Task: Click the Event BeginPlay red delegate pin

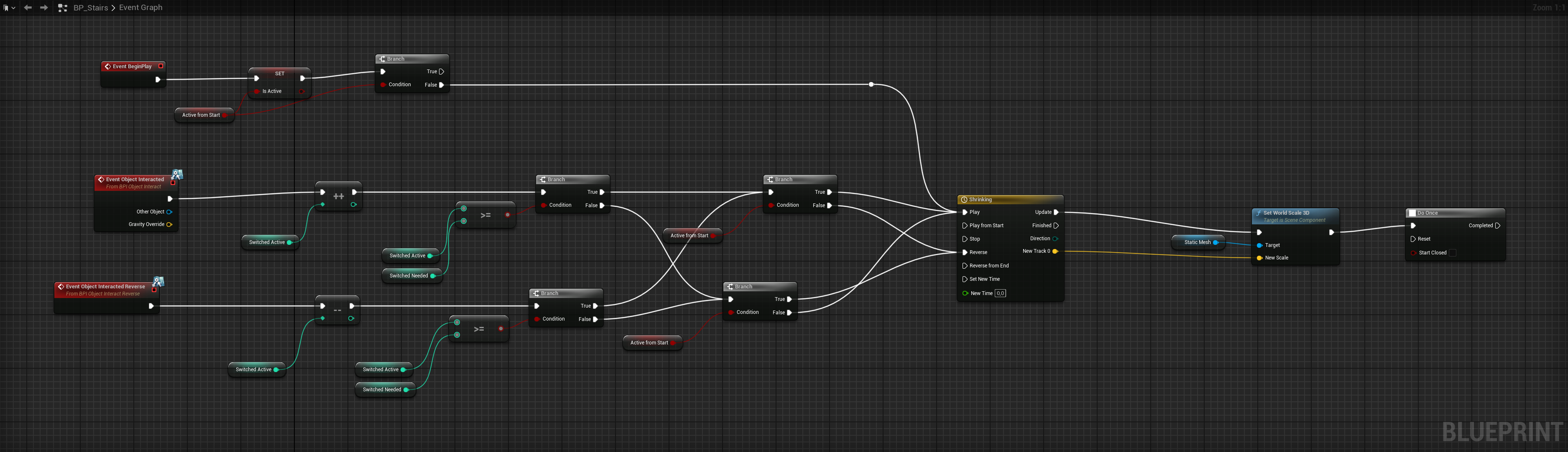Action: [161, 66]
